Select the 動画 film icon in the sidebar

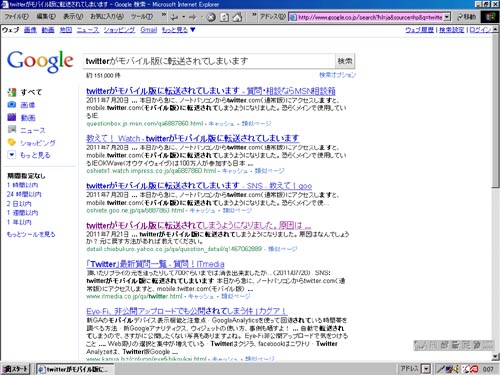[12, 117]
